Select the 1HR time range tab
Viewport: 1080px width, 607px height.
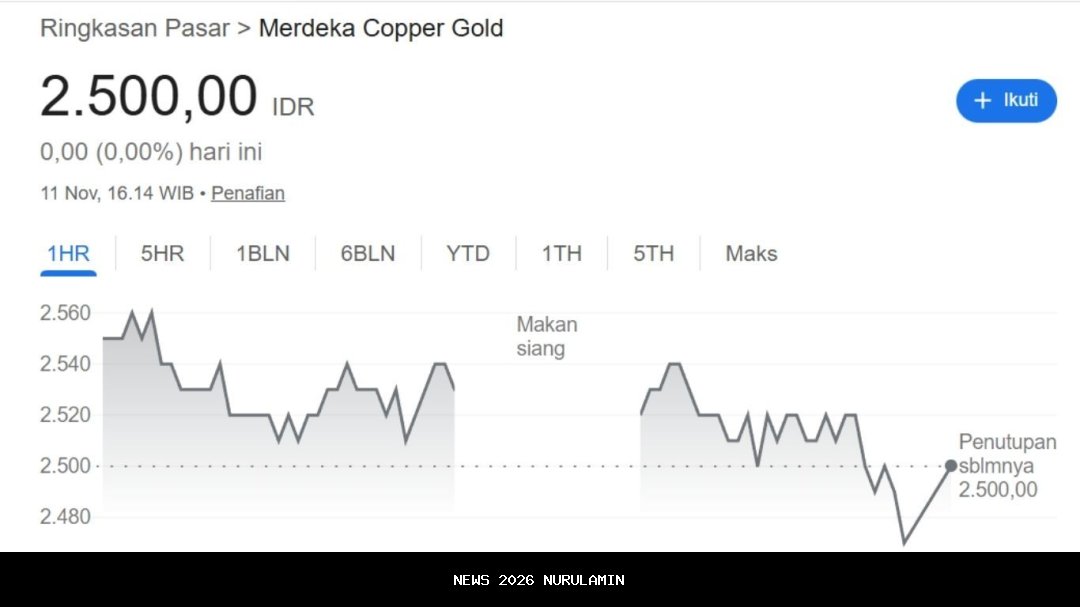pos(68,254)
